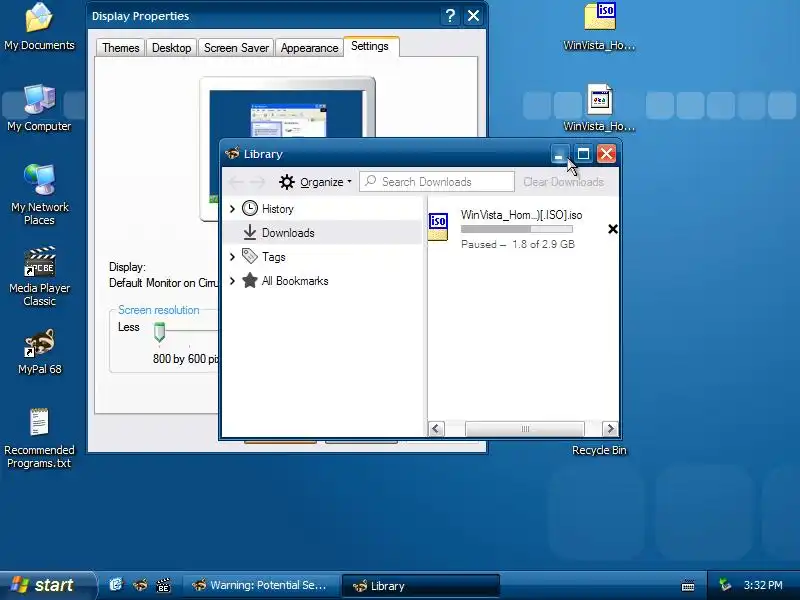Close the Library window
The height and width of the screenshot is (600, 800).
tap(606, 154)
